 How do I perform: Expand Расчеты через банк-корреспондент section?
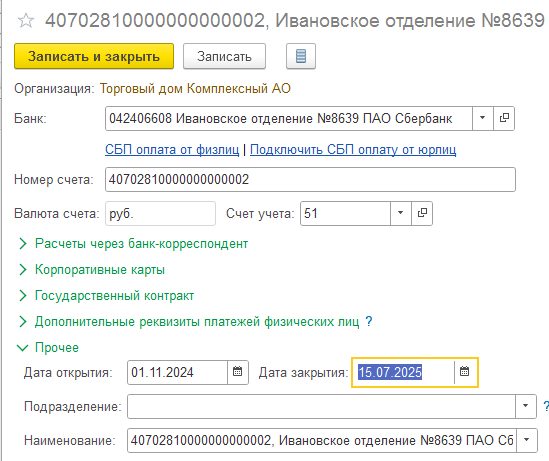coord(133,244)
